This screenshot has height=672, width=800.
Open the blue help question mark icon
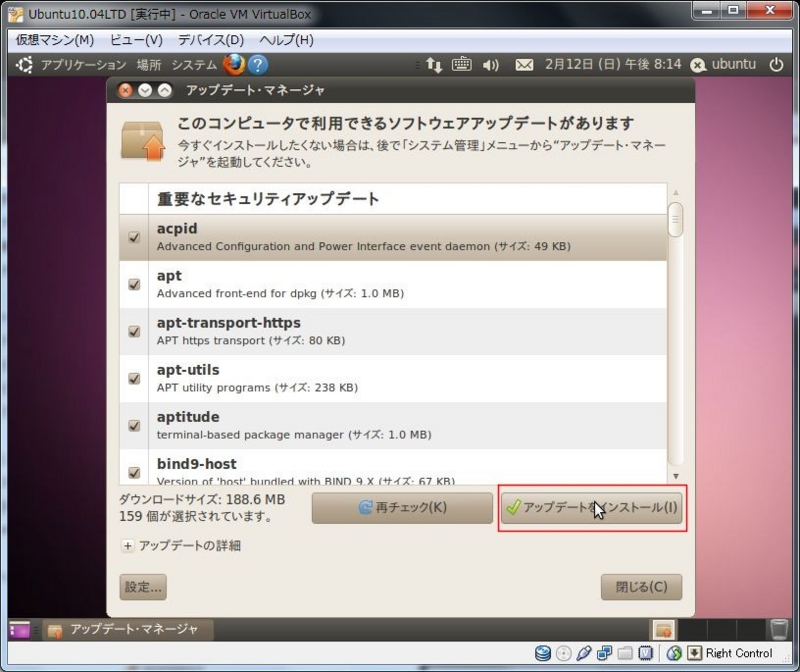point(258,65)
